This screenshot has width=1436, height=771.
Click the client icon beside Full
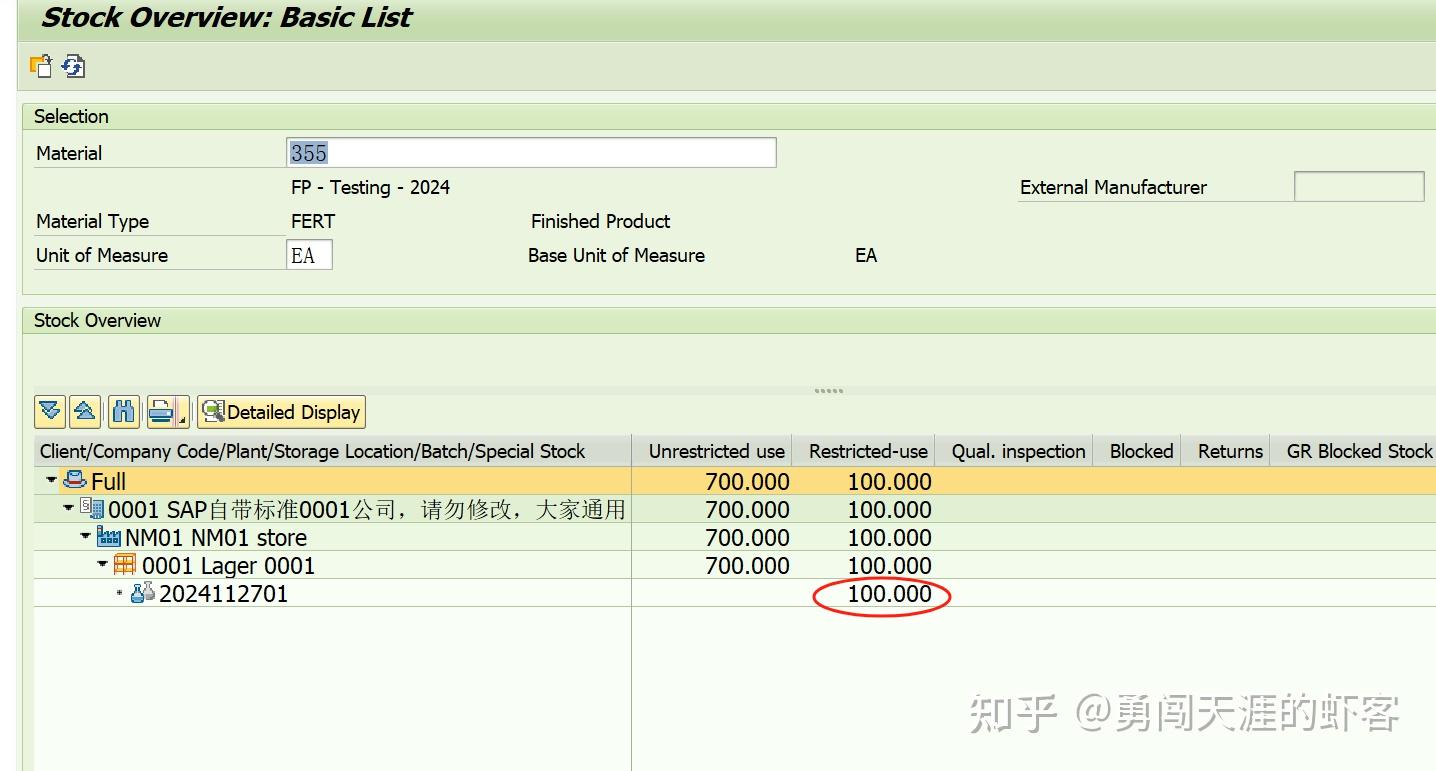[x=75, y=481]
